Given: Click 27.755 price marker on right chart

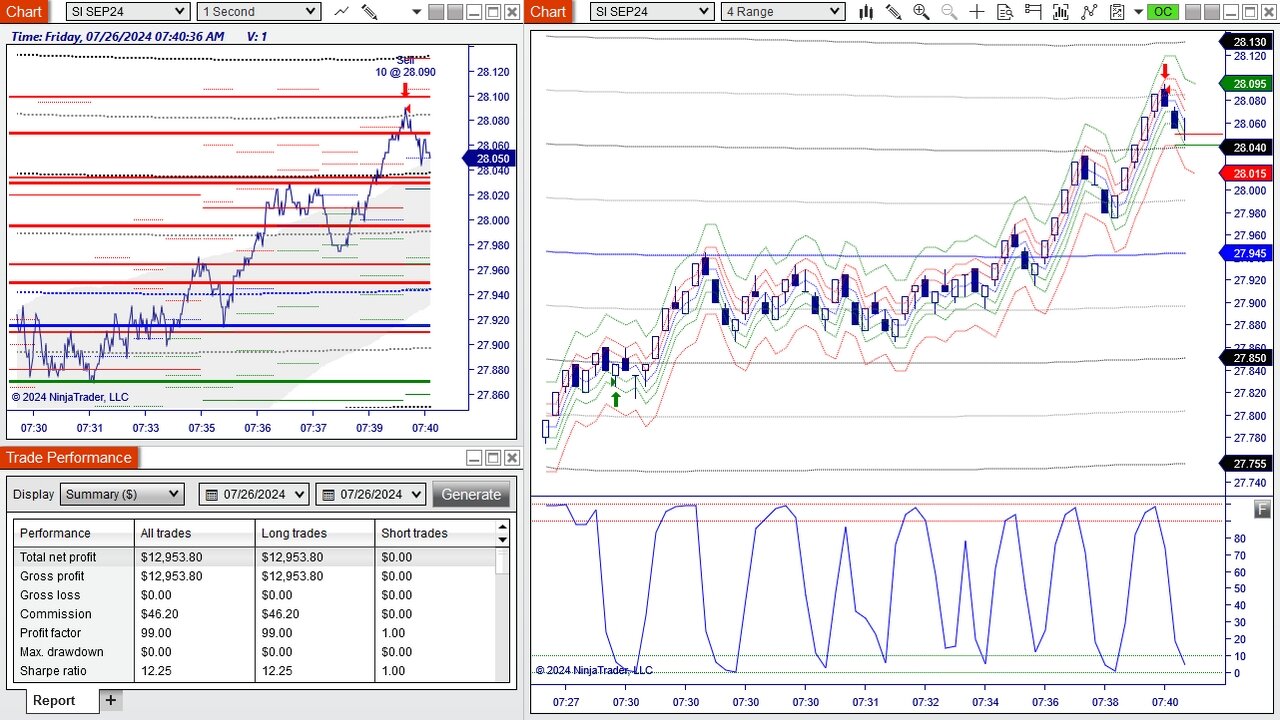Looking at the screenshot, I should click(x=1247, y=463).
